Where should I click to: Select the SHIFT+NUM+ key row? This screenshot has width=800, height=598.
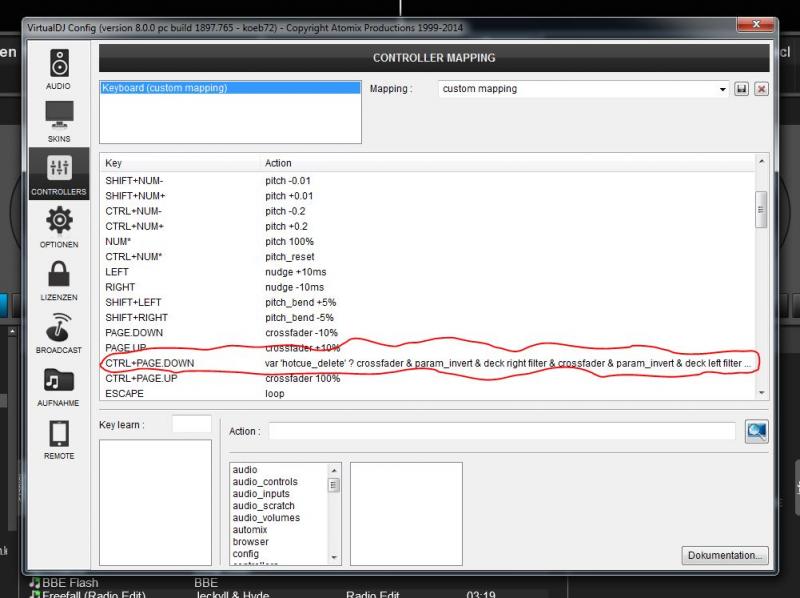428,196
